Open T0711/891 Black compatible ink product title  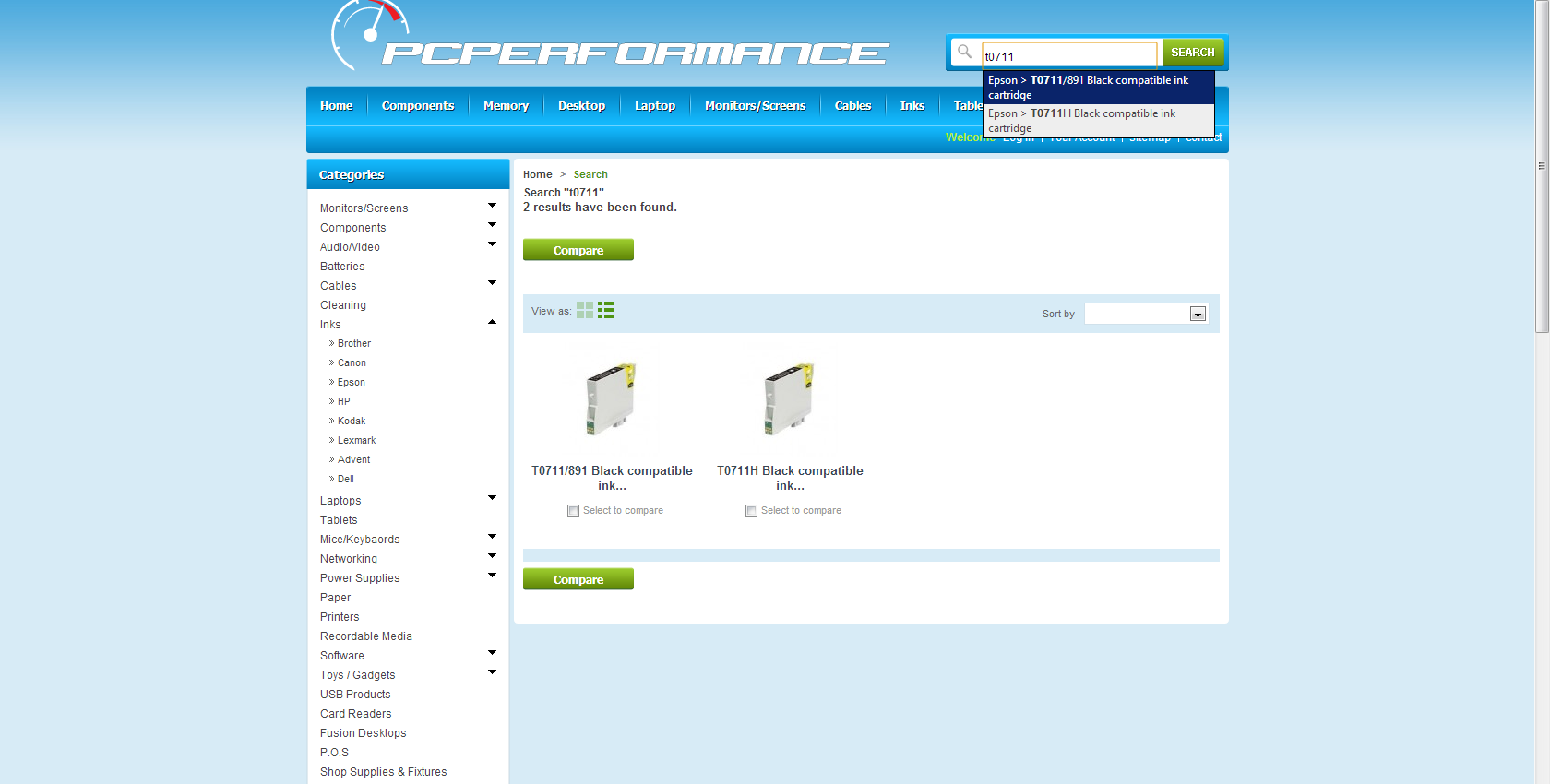click(x=612, y=478)
